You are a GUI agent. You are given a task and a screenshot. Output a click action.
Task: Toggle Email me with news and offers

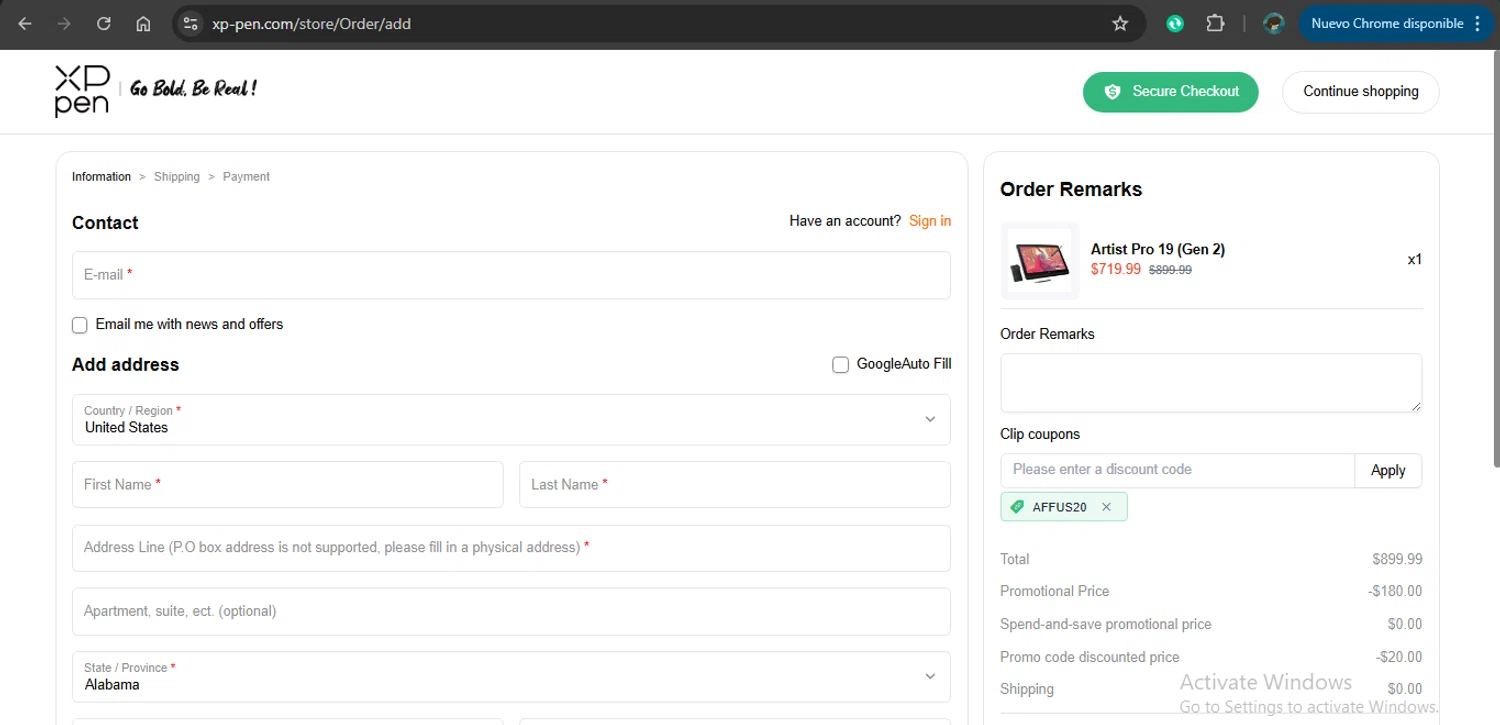[80, 325]
